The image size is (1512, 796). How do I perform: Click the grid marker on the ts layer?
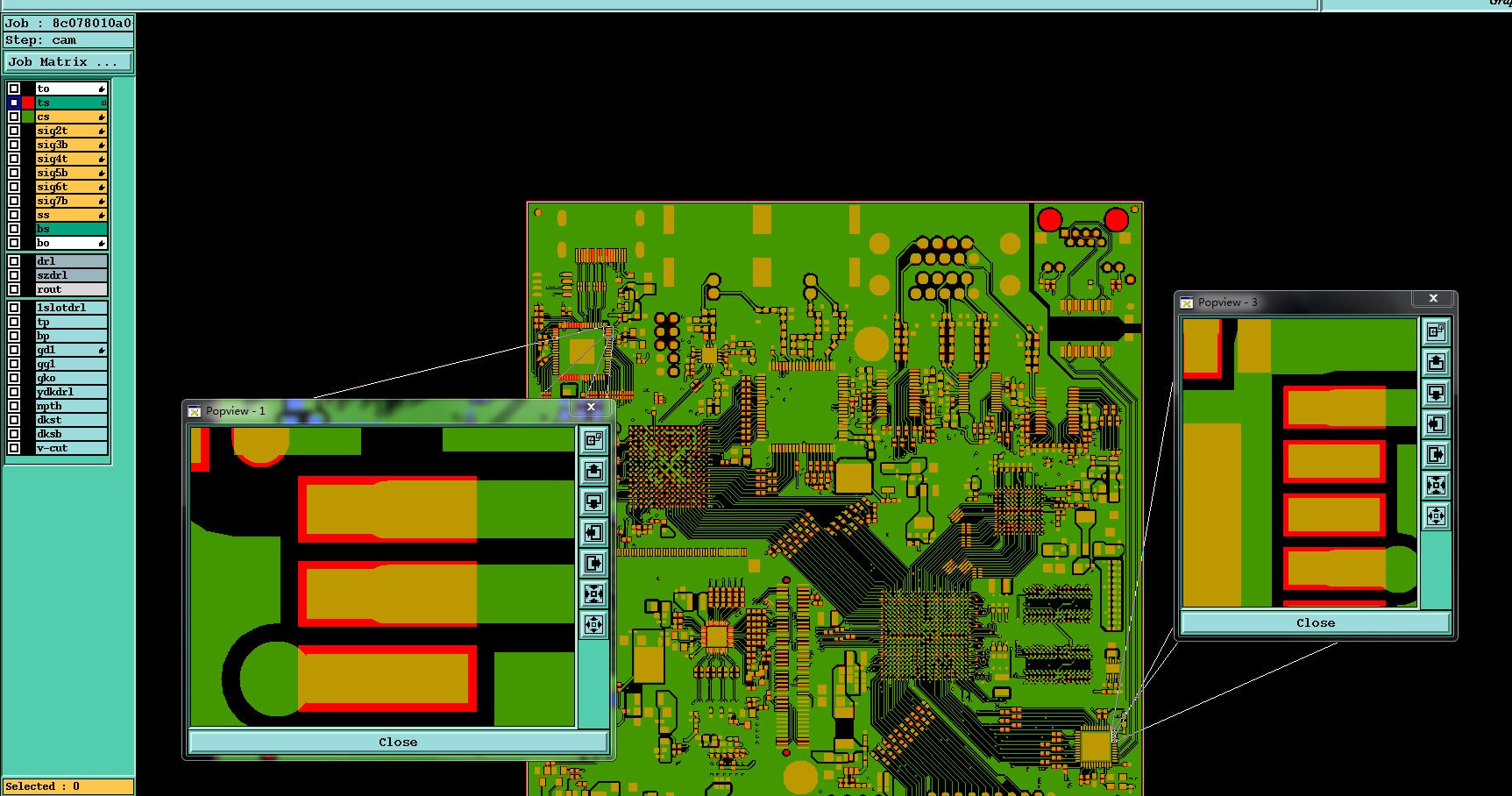(x=103, y=103)
